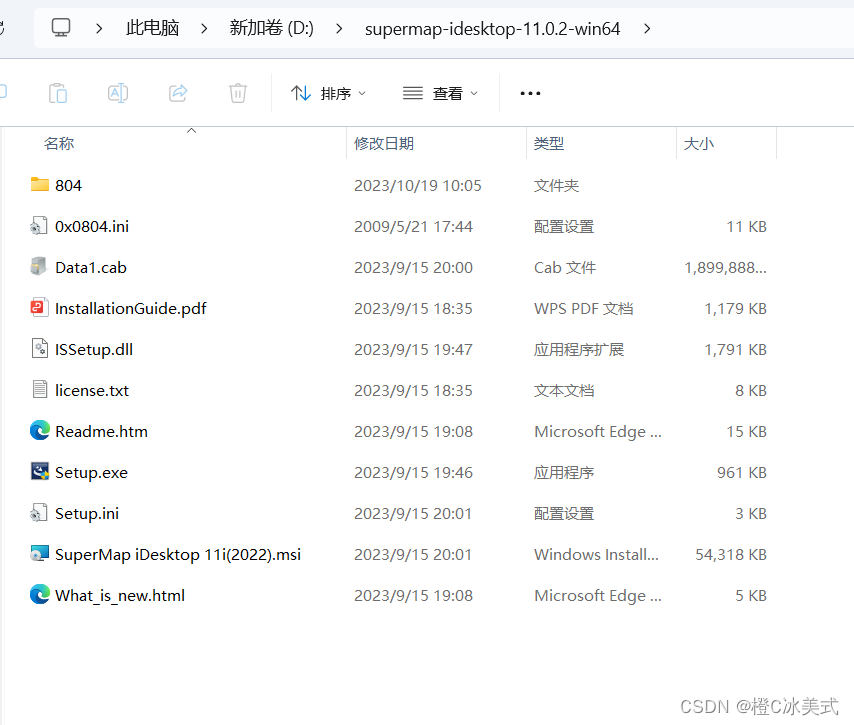Image resolution: width=854 pixels, height=725 pixels.
Task: Open the 查看 view options dropdown
Action: point(440,92)
